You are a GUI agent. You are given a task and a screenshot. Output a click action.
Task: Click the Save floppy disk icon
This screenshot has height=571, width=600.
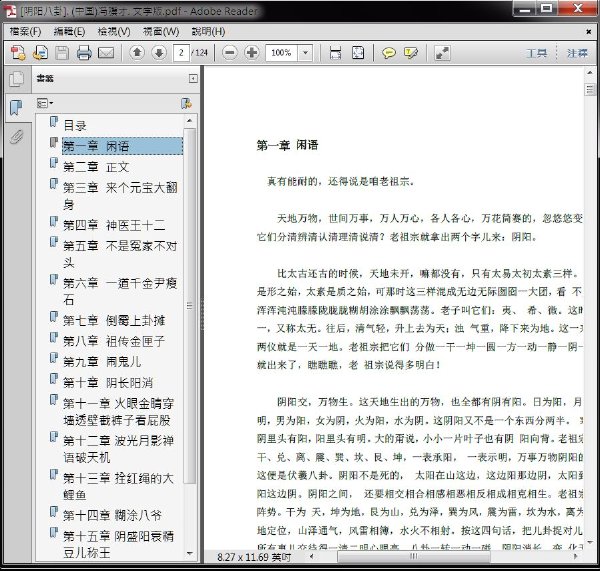[62, 53]
